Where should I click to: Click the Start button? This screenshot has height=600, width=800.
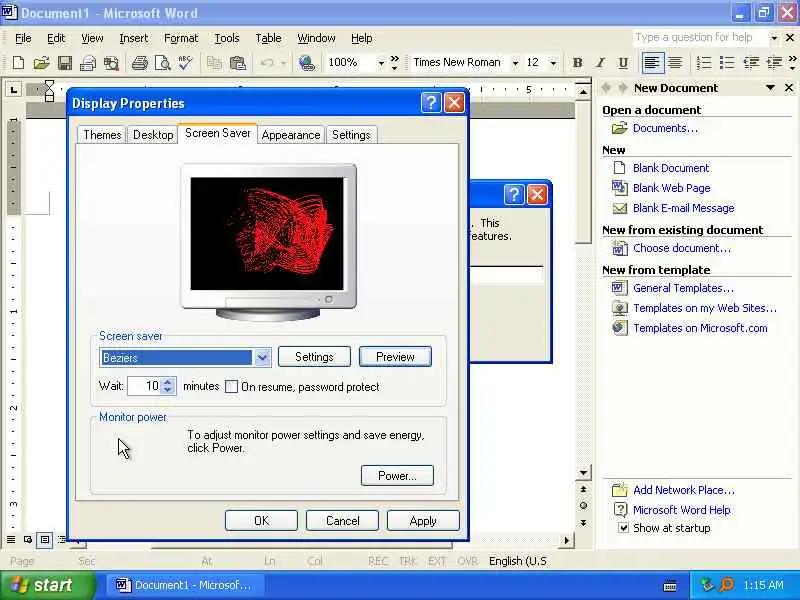(48, 585)
